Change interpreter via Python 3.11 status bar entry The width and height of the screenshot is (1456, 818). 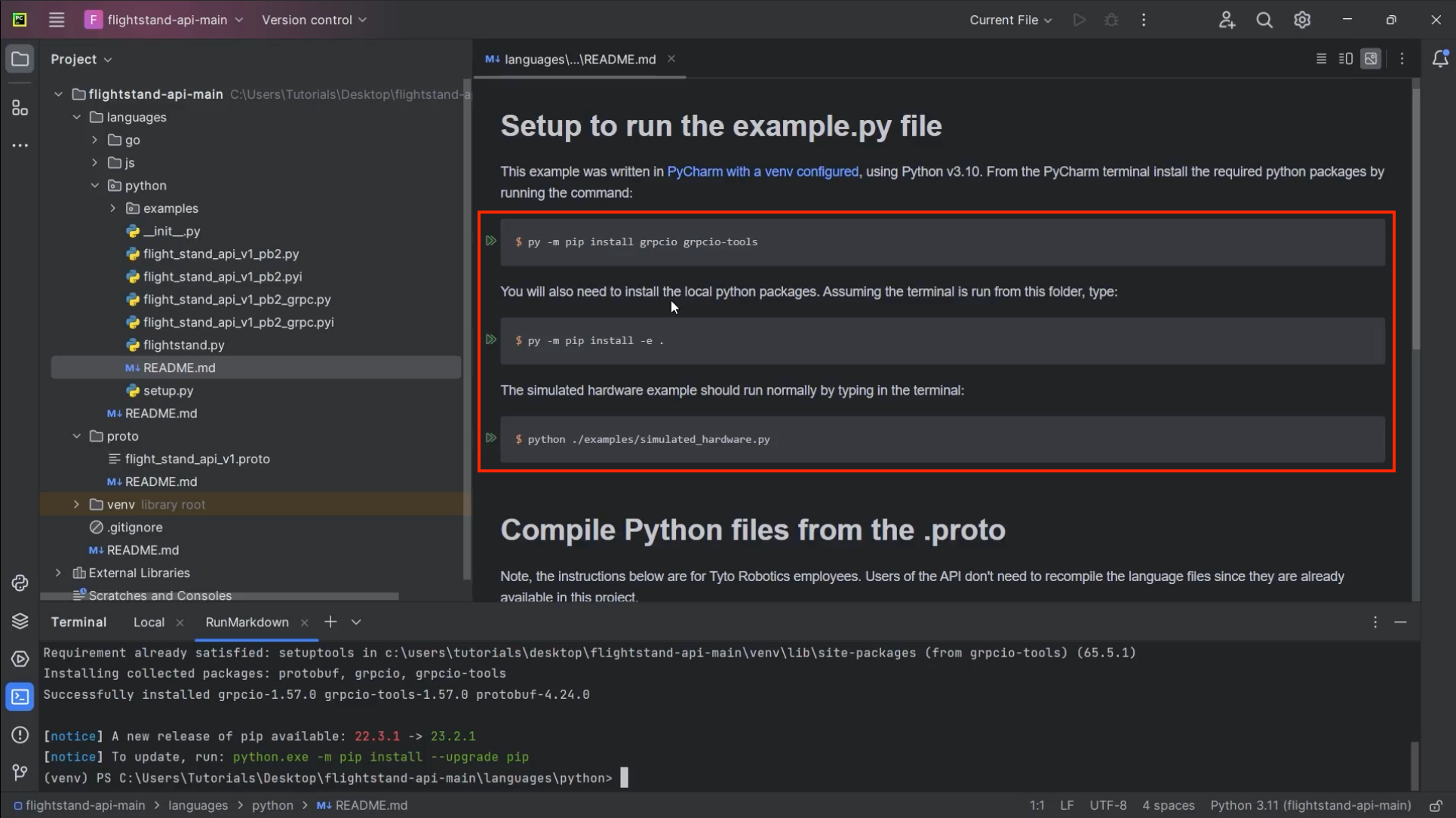[x=1310, y=805]
